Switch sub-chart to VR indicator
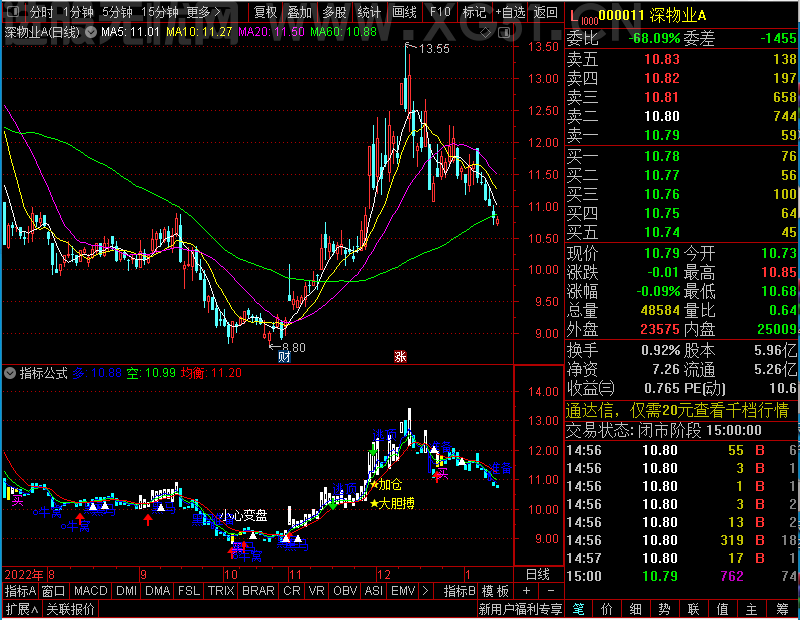 (x=317, y=590)
